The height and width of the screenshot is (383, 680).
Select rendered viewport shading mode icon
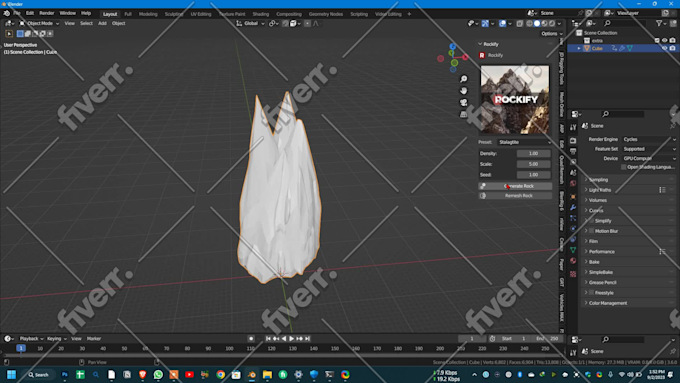coord(552,23)
